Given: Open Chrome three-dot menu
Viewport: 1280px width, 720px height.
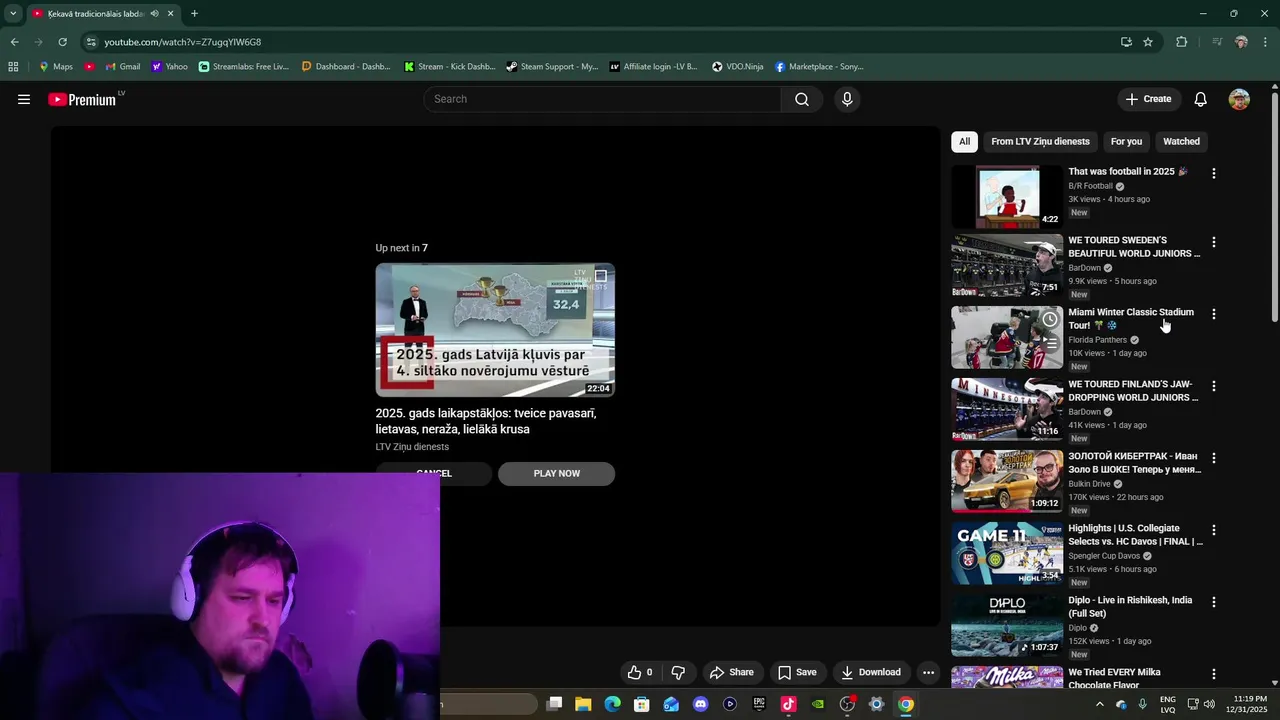Looking at the screenshot, I should [1265, 42].
